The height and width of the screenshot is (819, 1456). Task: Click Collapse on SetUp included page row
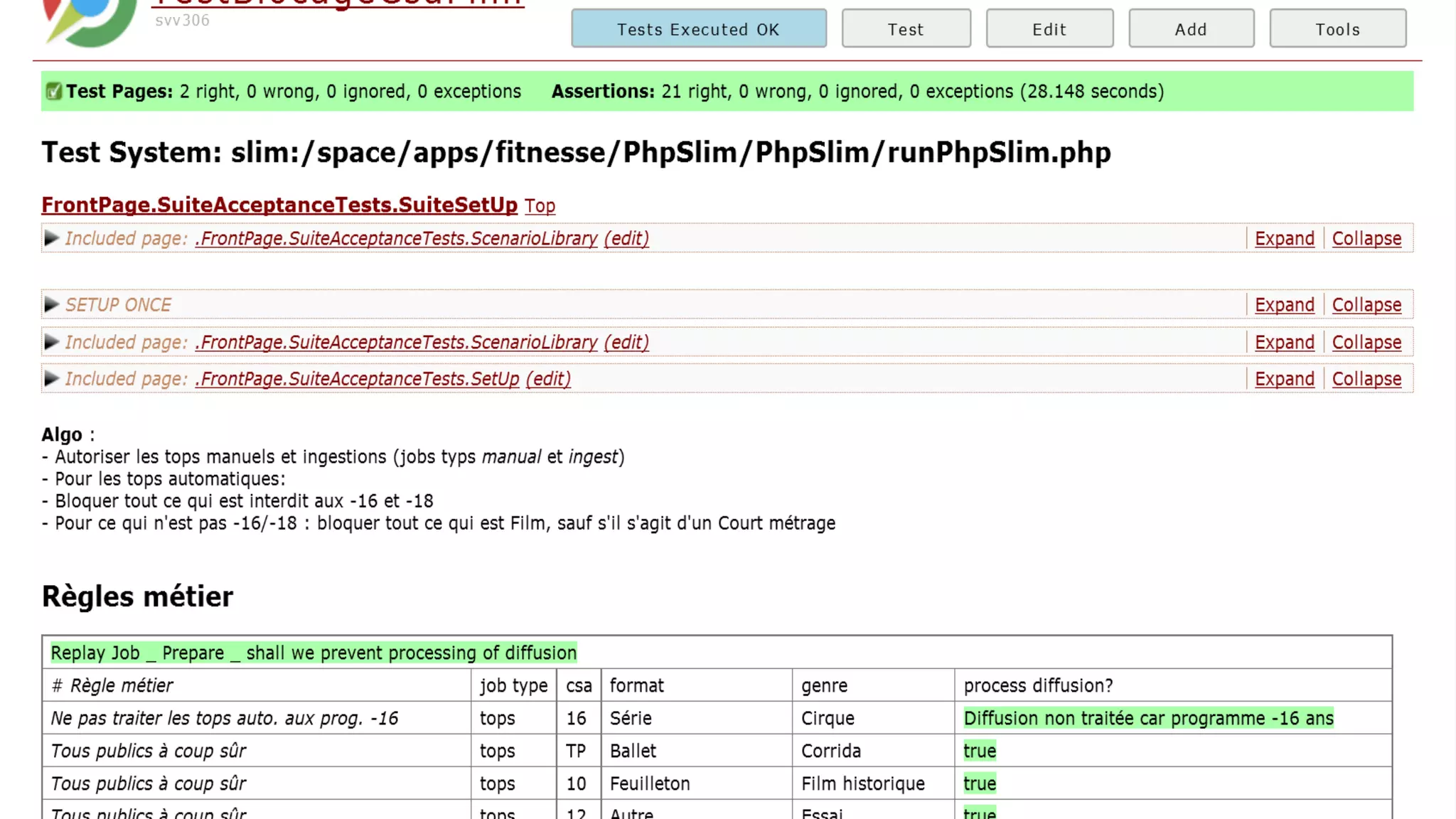coord(1366,379)
